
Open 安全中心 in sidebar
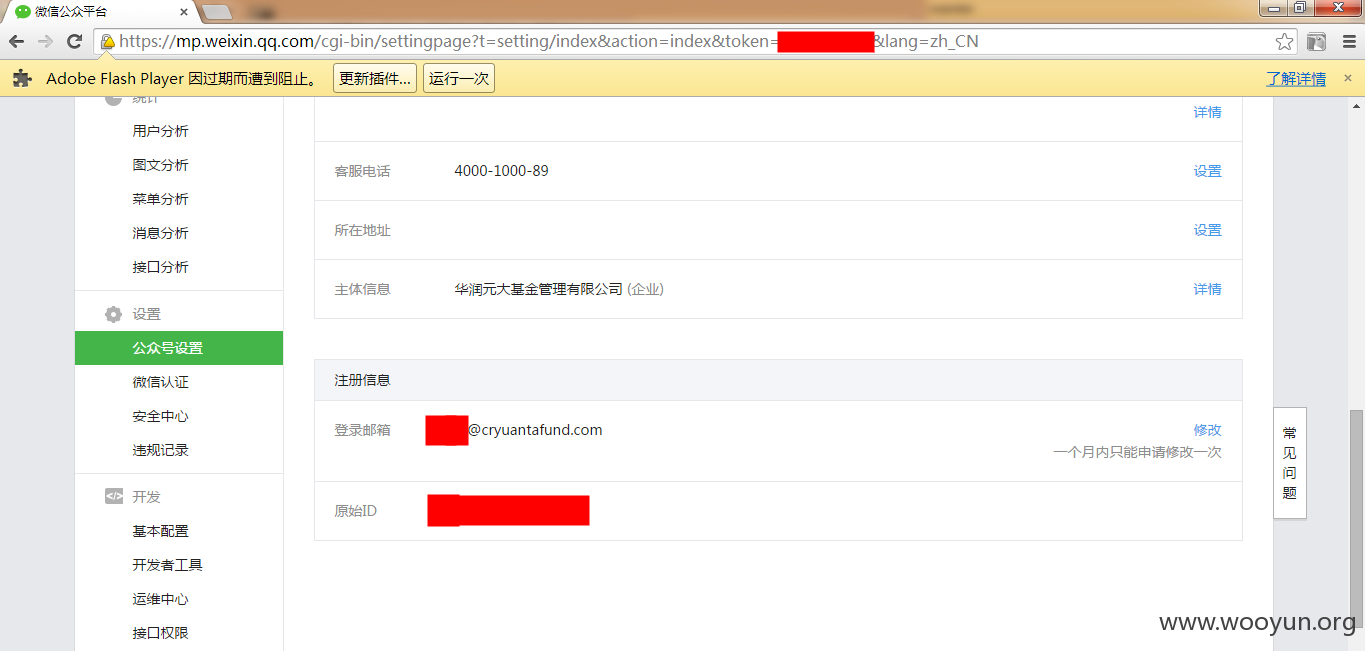[x=160, y=416]
